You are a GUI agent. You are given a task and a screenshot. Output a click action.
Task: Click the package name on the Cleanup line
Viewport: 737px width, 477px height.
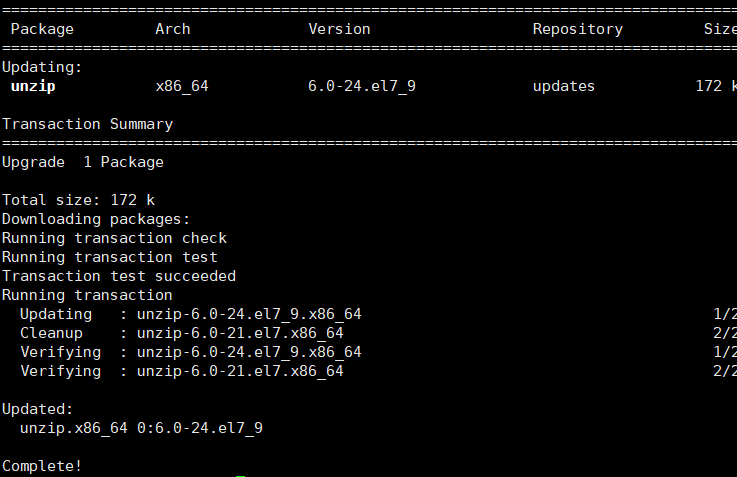pyautogui.click(x=240, y=333)
